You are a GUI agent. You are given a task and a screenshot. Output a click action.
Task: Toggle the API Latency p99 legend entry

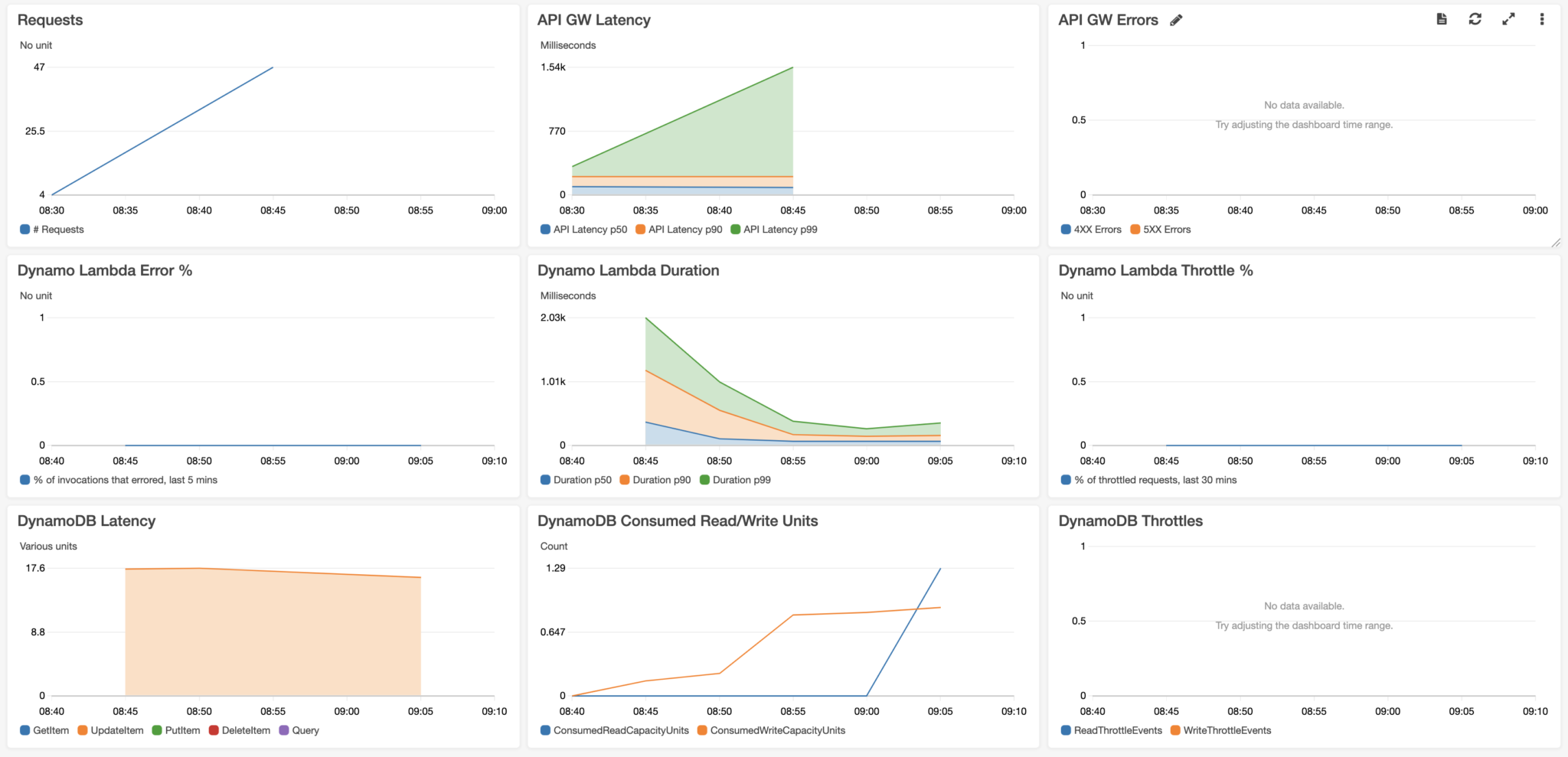[x=774, y=229]
